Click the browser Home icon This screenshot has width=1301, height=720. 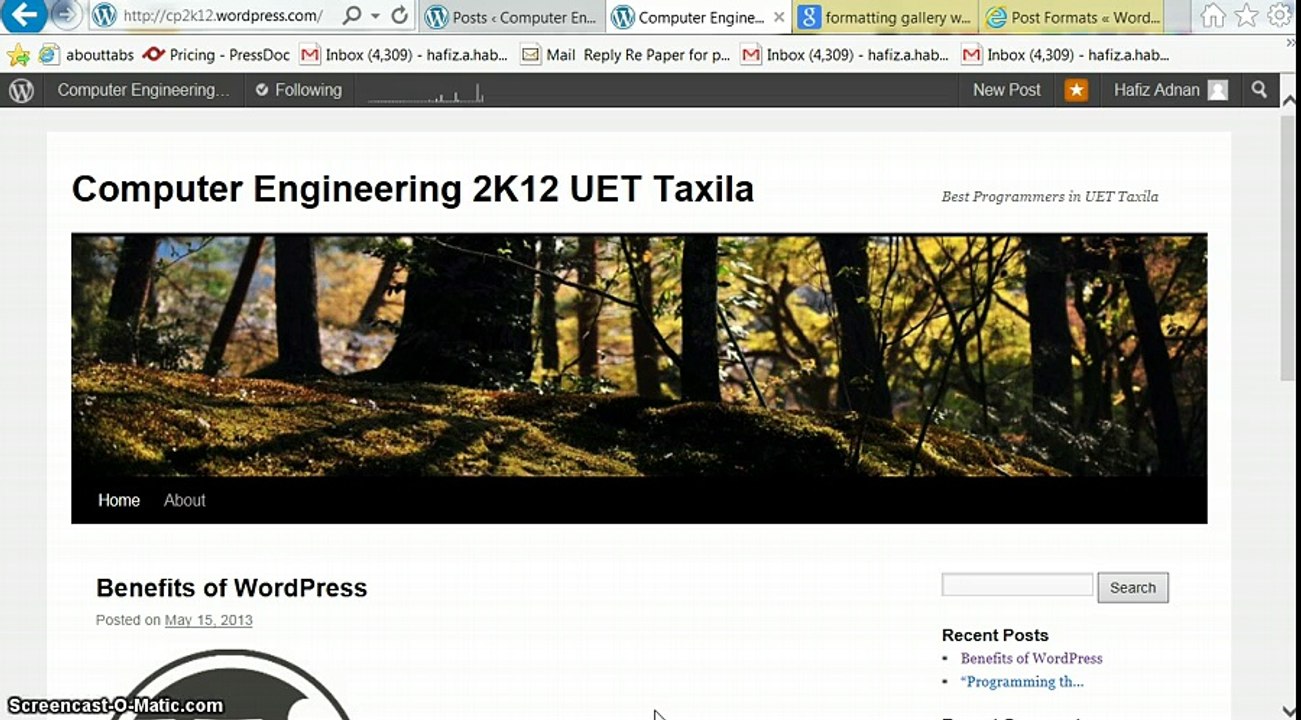[x=1213, y=16]
